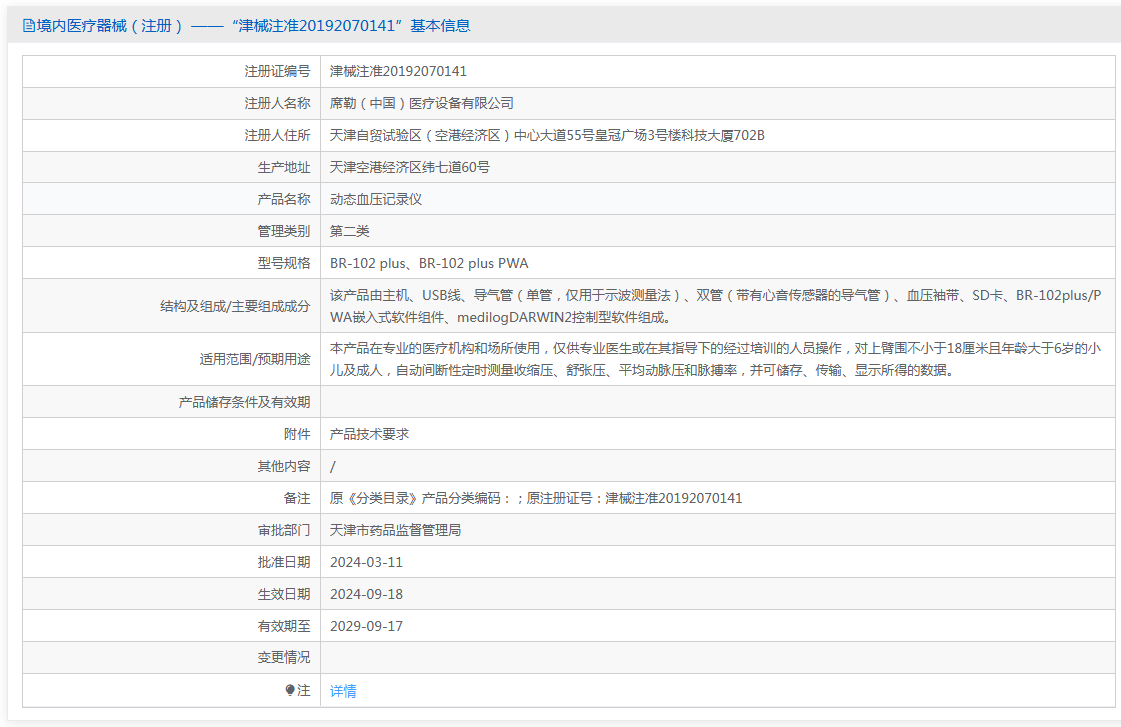Click the 适用范围/预期用途 label
This screenshot has width=1121, height=727.
255,359
